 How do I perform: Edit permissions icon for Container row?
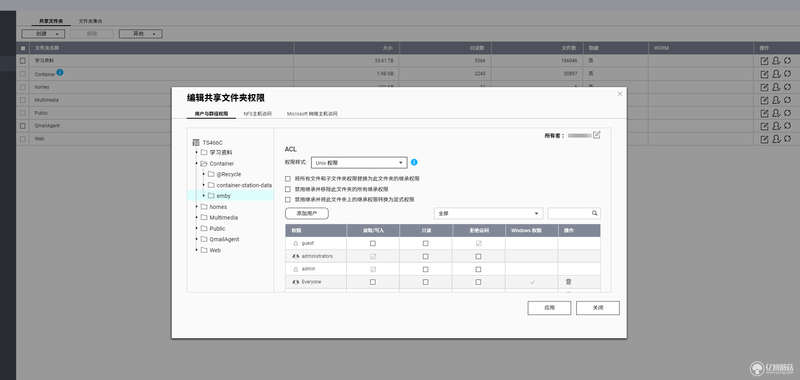pyautogui.click(x=776, y=74)
